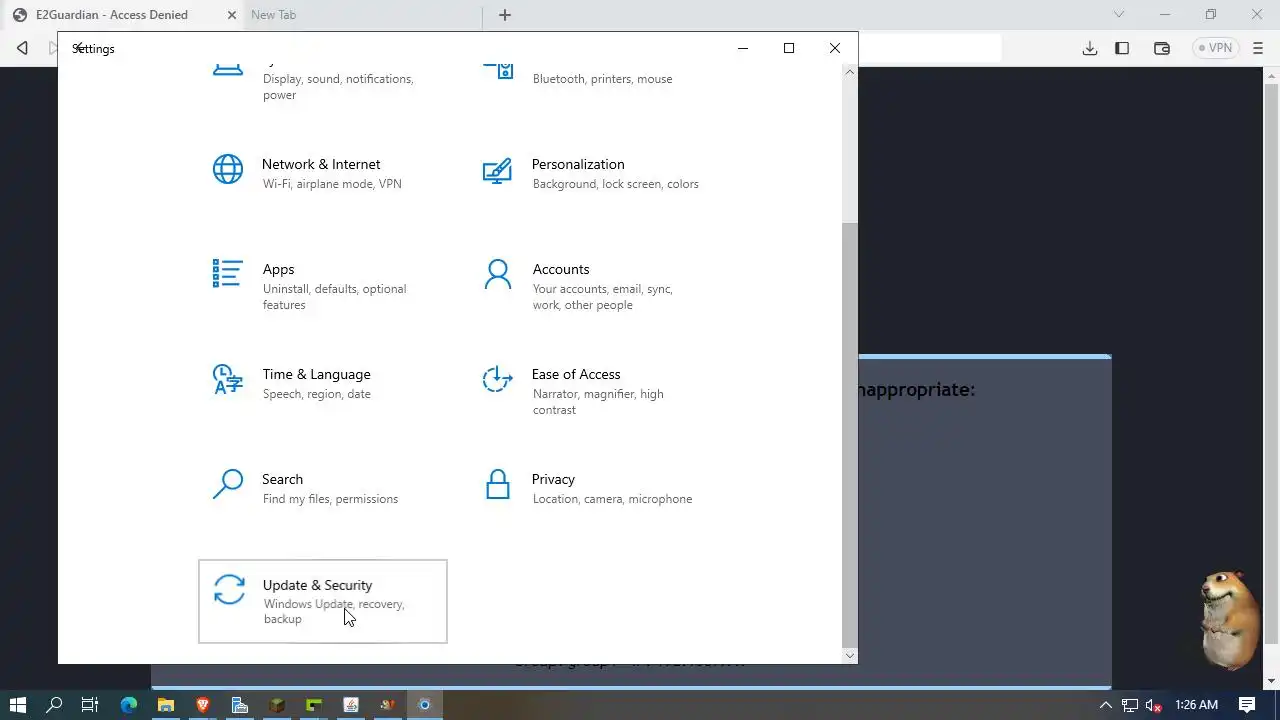The height and width of the screenshot is (720, 1280).
Task: Click the browser back arrow
Action: tap(22, 48)
